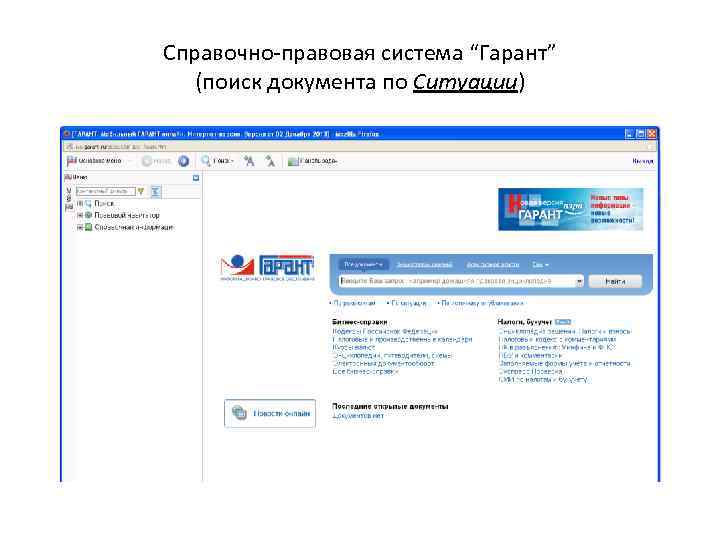Click the context filter field in Menu panel
This screenshot has width=720, height=540.
[106, 191]
